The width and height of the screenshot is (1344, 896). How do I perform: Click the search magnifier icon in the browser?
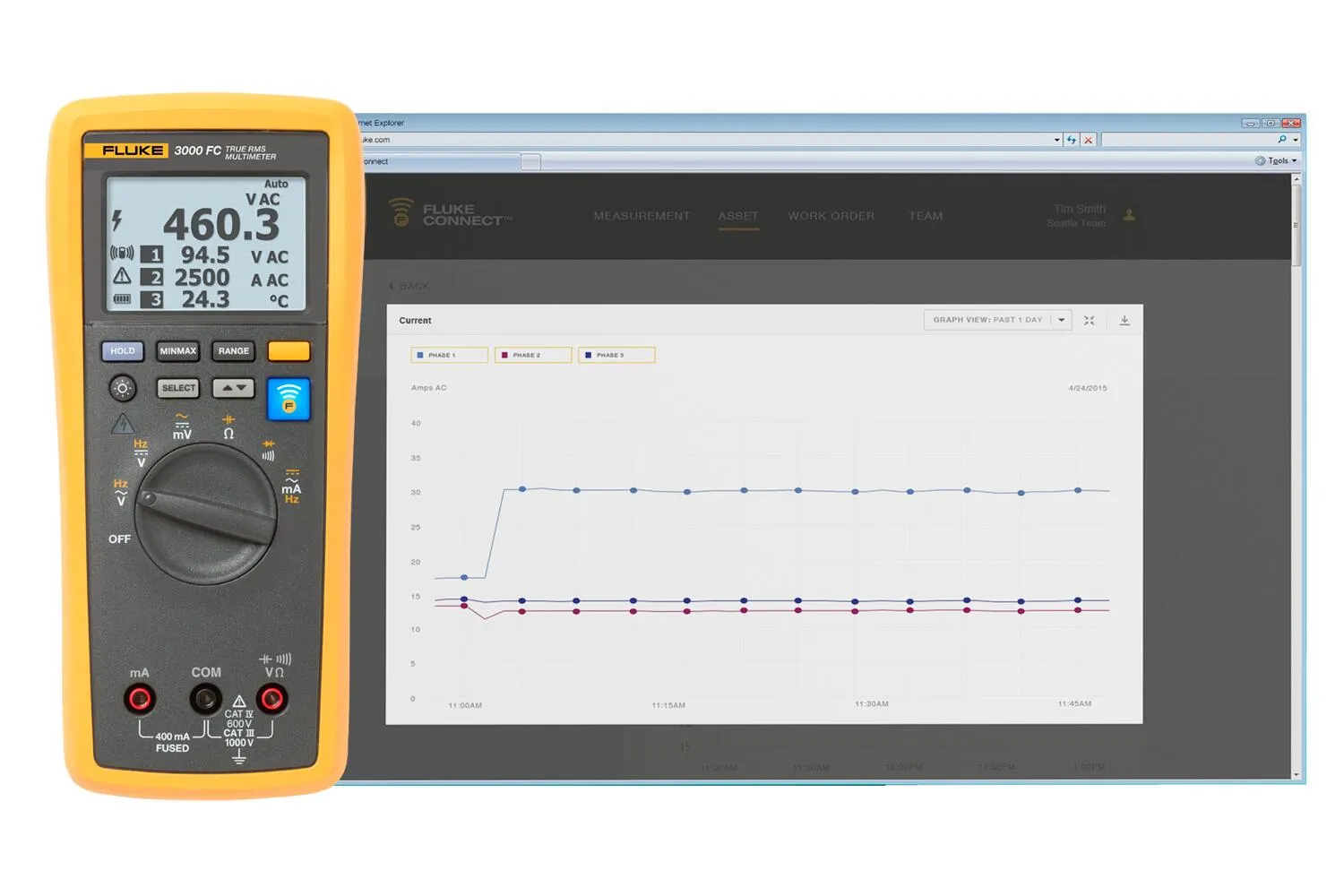coord(1282,139)
